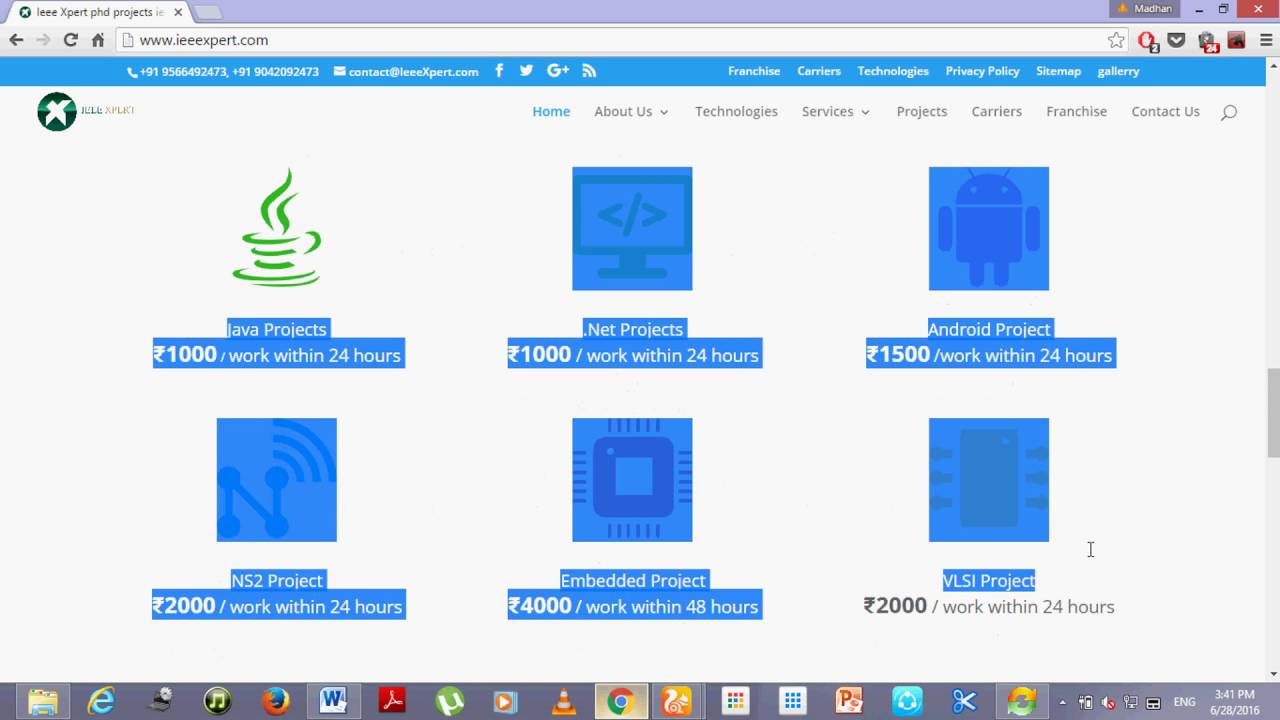Open Carriers in the main navigation
Viewport: 1280px width, 720px height.
coord(997,112)
